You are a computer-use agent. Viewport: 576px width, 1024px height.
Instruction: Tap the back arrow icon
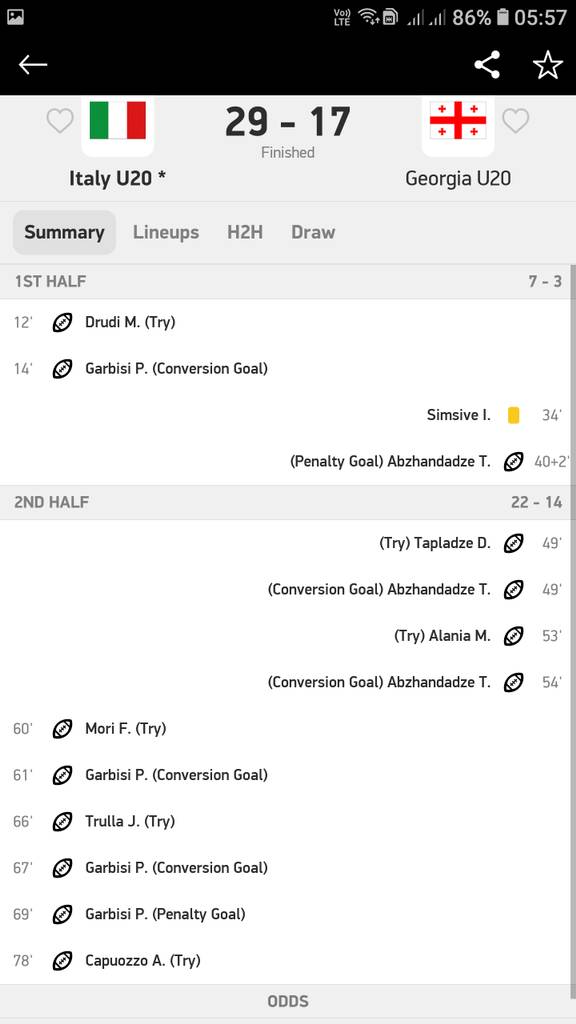[33, 65]
